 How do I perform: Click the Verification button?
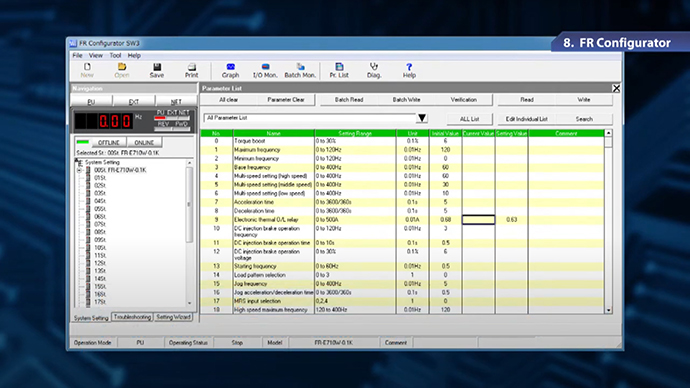click(x=464, y=100)
